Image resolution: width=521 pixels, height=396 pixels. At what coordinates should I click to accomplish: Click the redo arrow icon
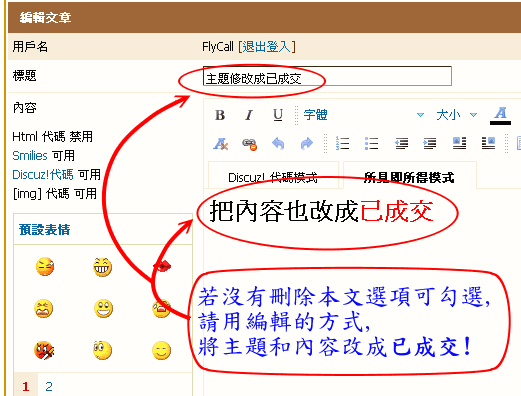click(x=307, y=144)
